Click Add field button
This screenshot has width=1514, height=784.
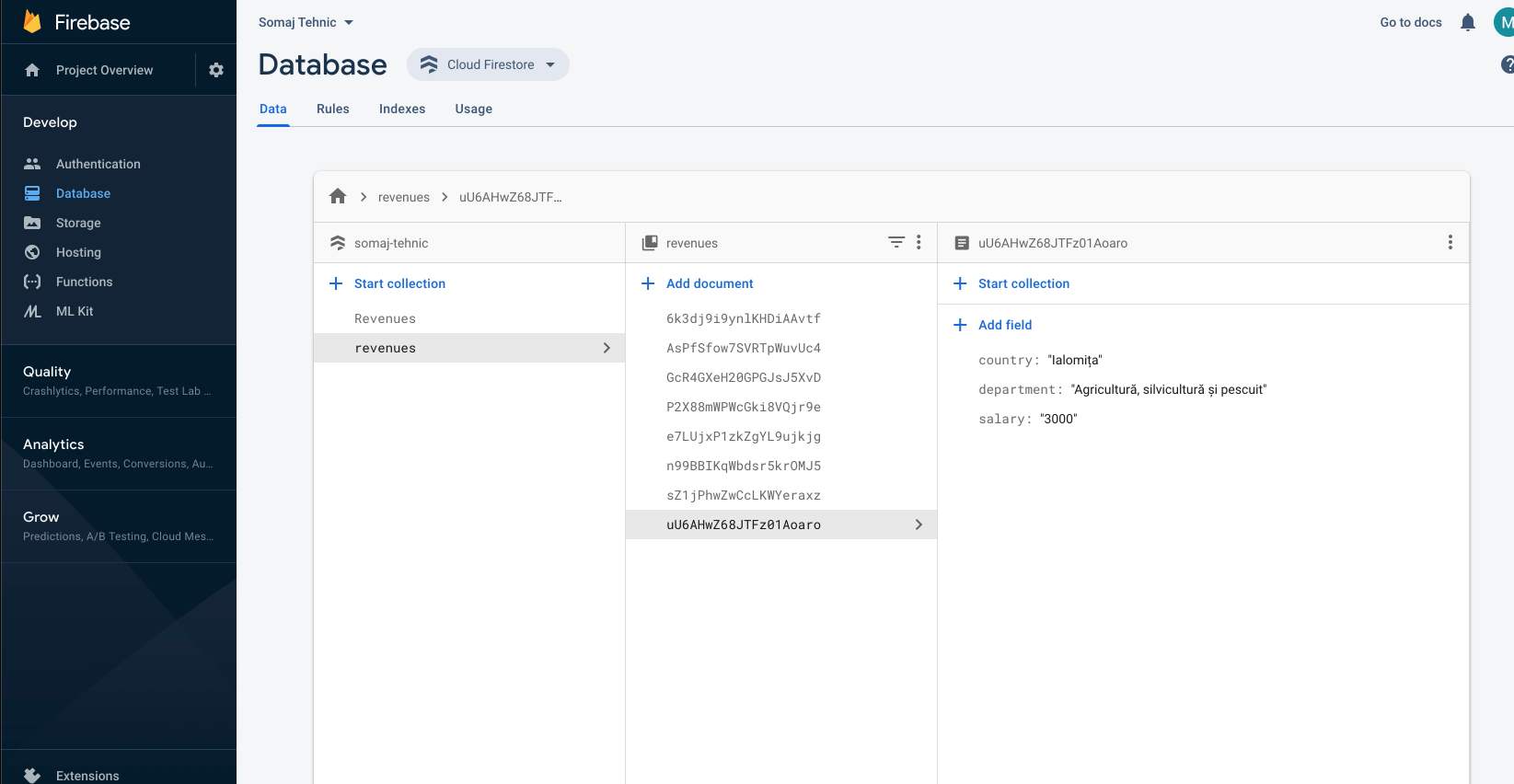tap(1005, 325)
